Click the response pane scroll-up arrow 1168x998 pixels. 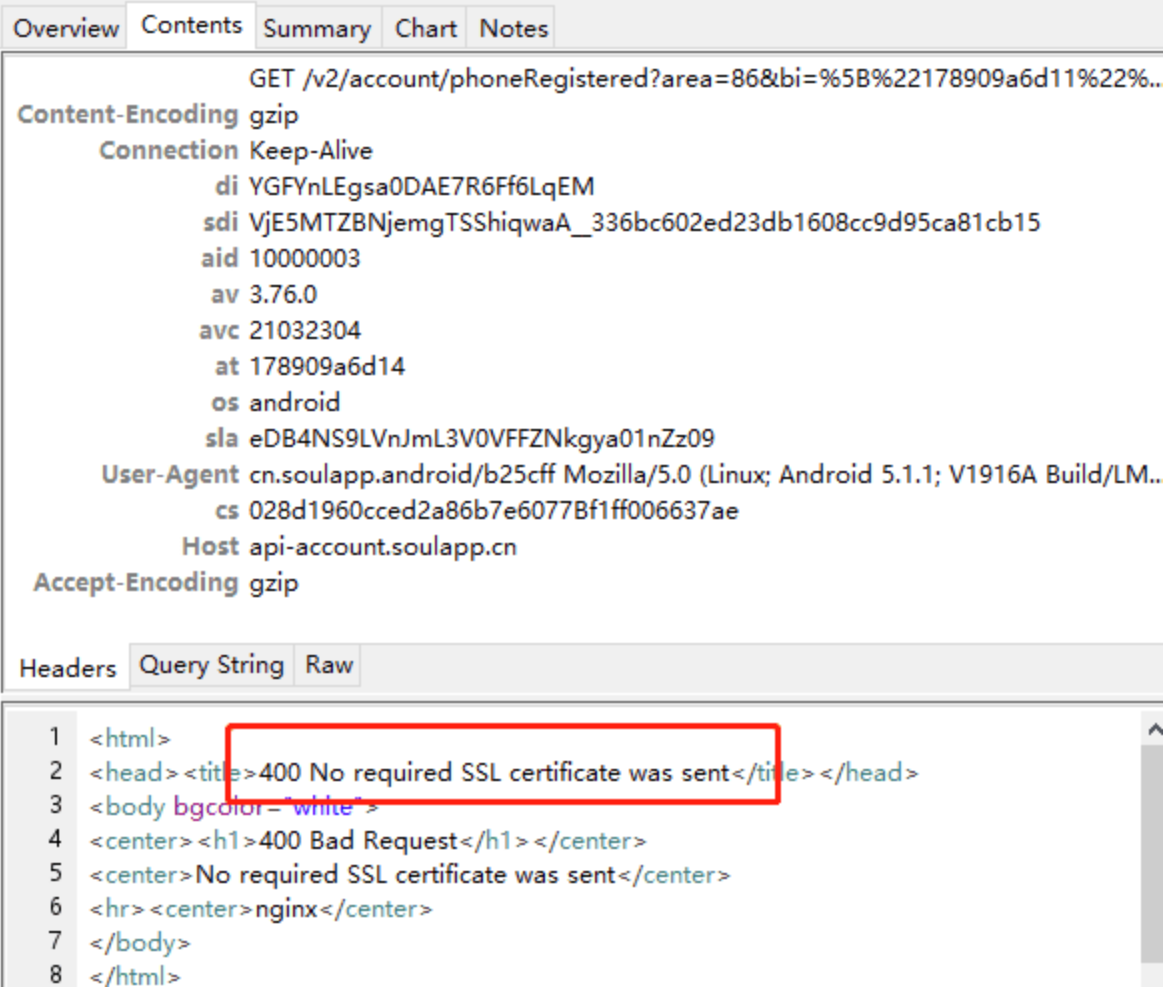1154,730
